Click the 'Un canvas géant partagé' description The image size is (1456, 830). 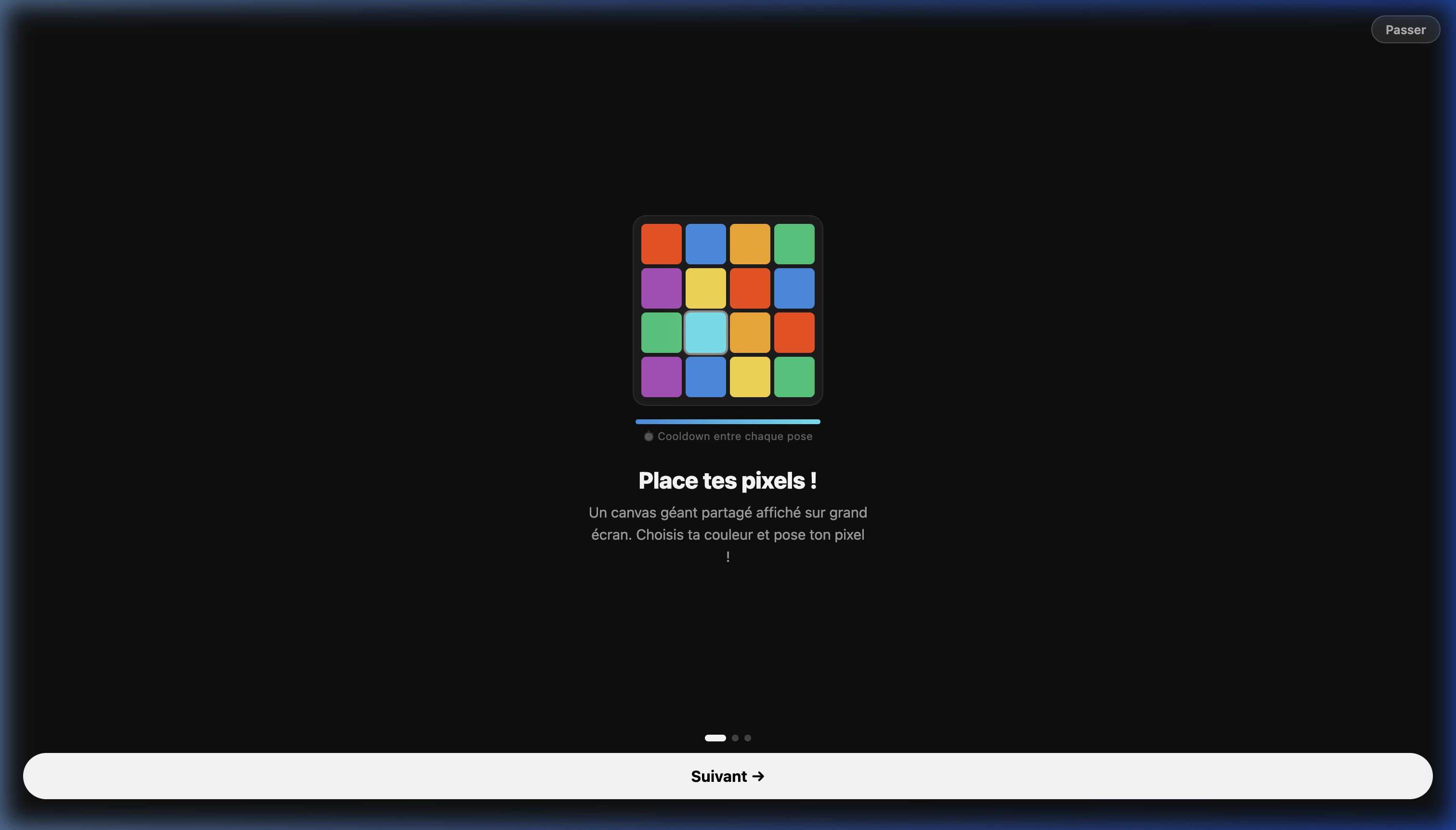point(728,534)
